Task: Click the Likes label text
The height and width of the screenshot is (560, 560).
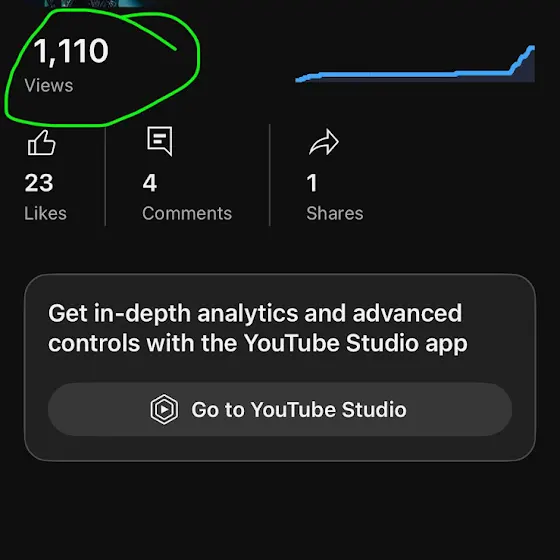Action: click(45, 213)
